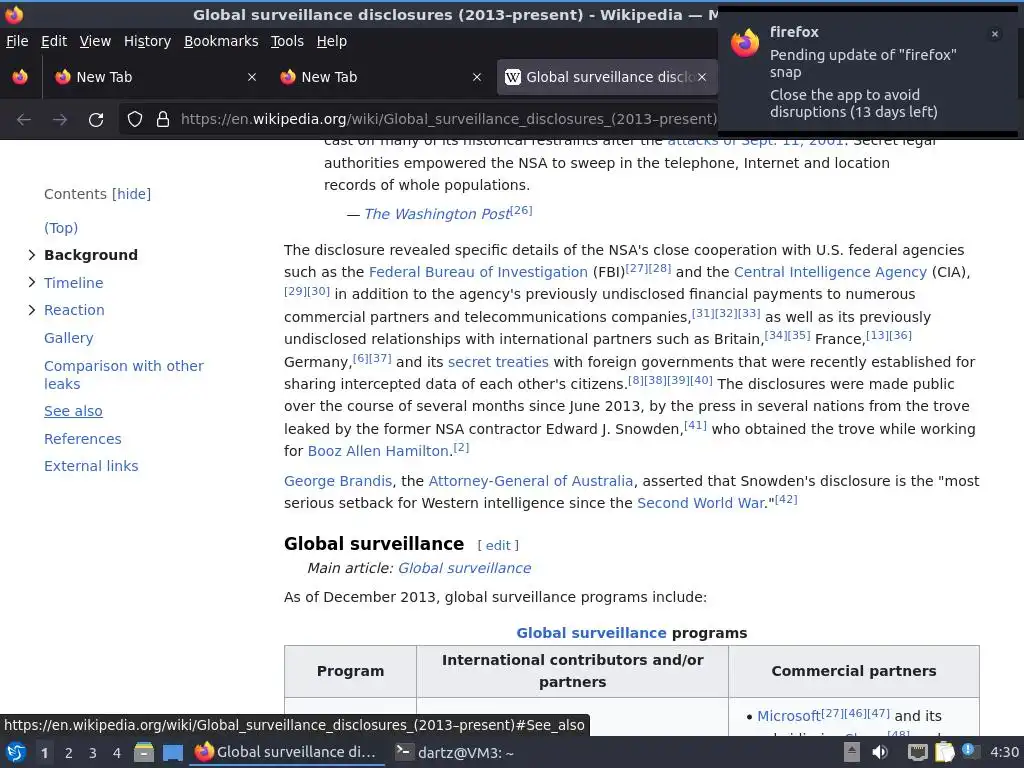1024x768 pixels.
Task: Open the network status tray icon
Action: click(x=918, y=752)
